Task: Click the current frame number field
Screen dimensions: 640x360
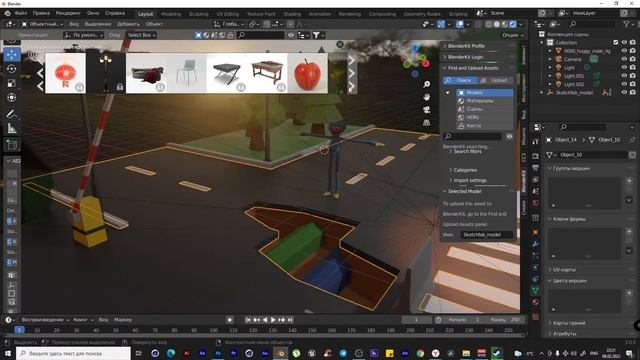Action: tap(416, 320)
